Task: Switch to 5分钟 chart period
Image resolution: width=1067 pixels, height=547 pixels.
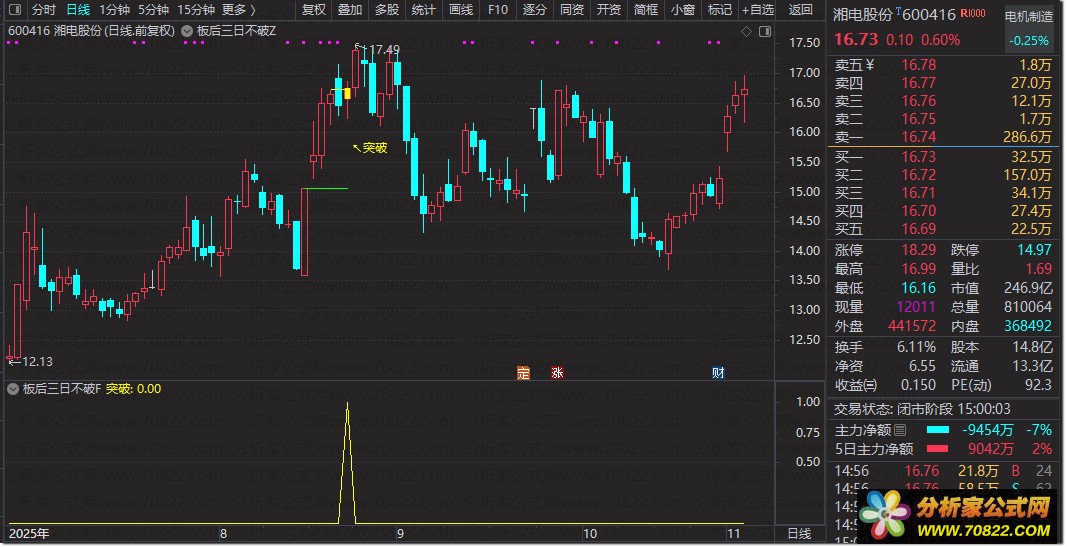Action: click(x=153, y=10)
